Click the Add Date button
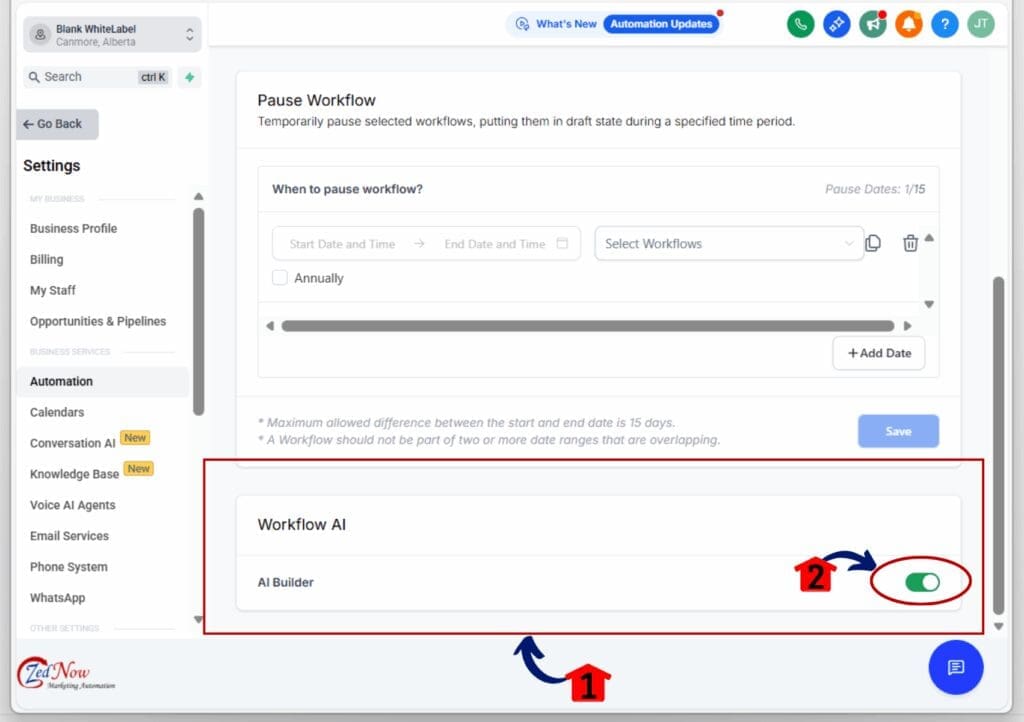 pos(878,353)
